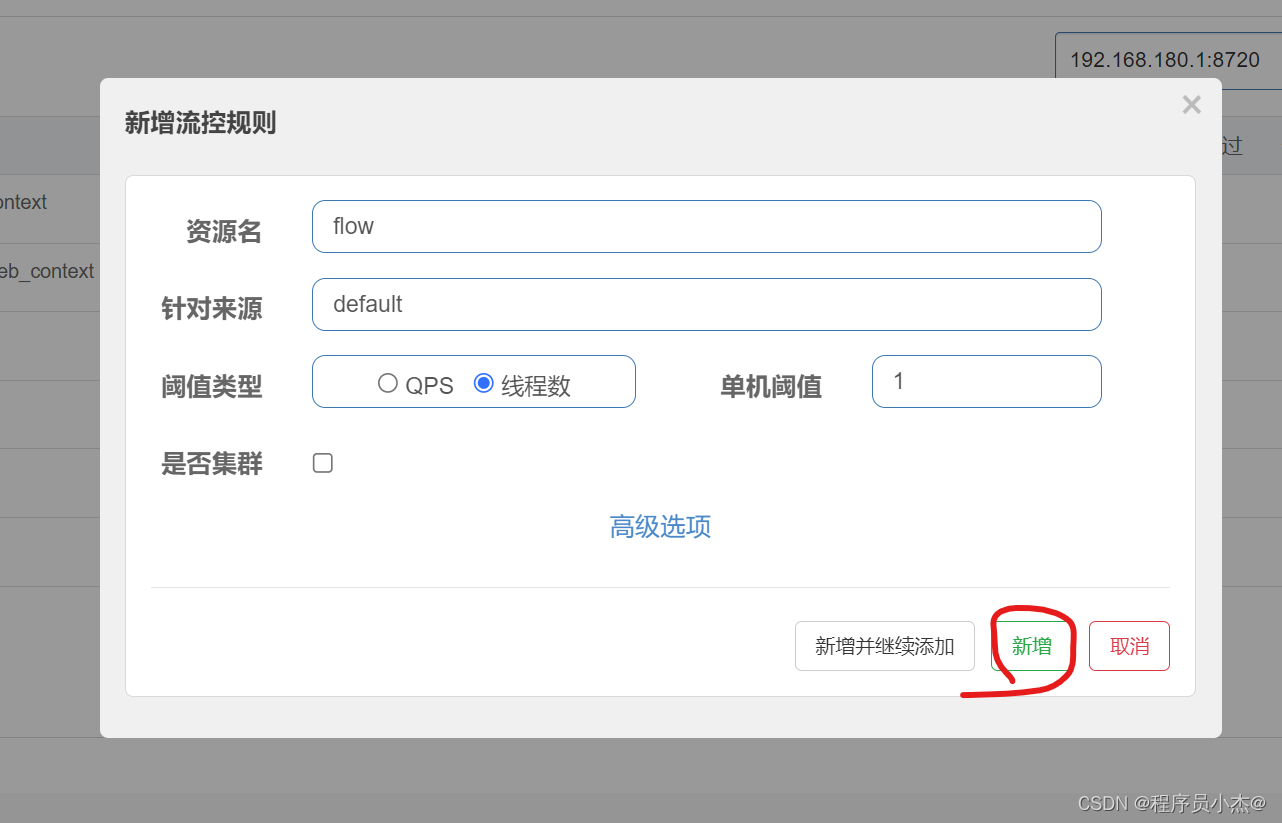Screen dimensions: 1282x823
Task: Click the 针对来源 input field containing default
Action: pyautogui.click(x=707, y=304)
